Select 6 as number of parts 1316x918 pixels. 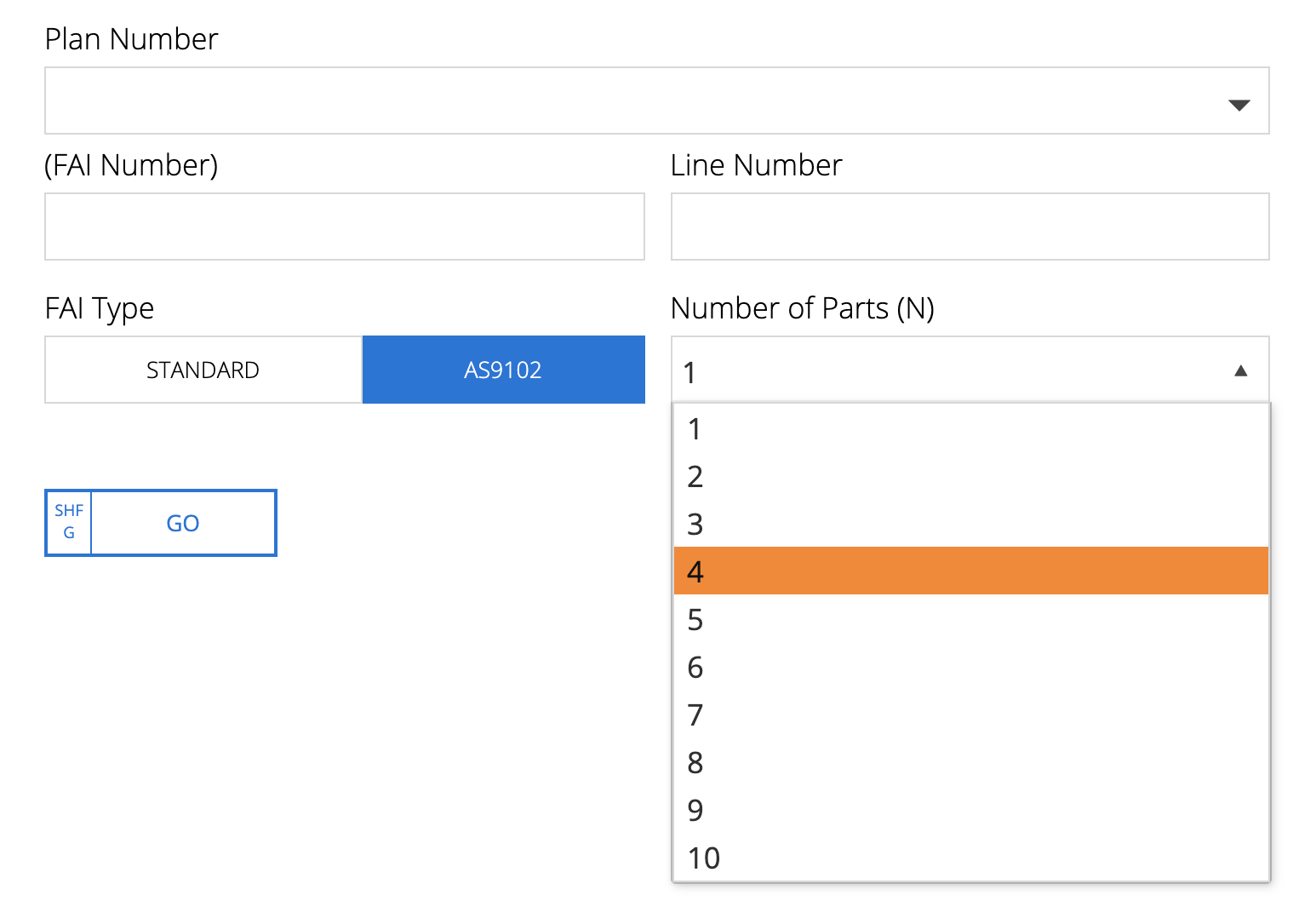tap(970, 668)
